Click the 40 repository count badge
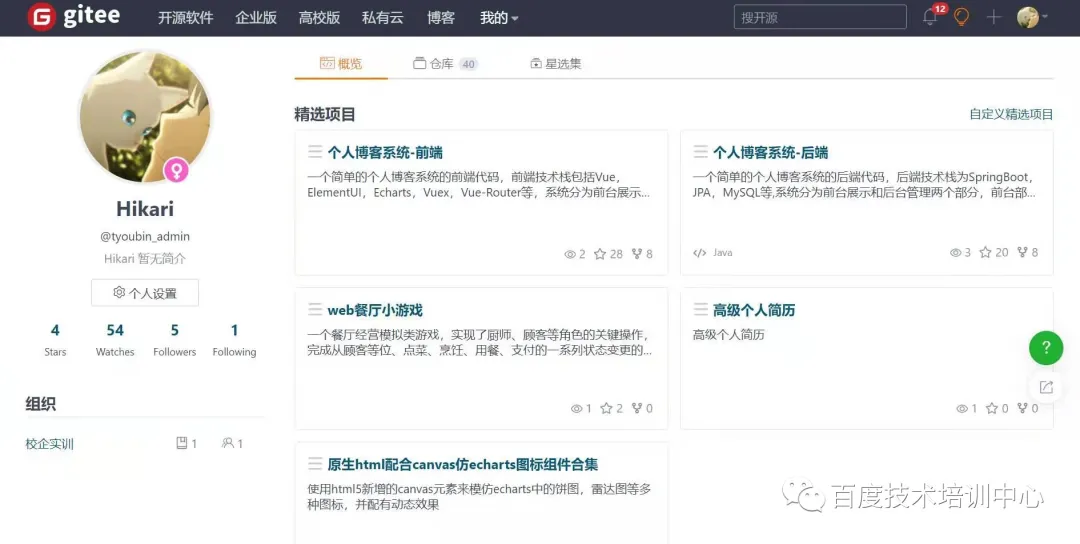Image resolution: width=1080 pixels, height=544 pixels. click(x=468, y=64)
